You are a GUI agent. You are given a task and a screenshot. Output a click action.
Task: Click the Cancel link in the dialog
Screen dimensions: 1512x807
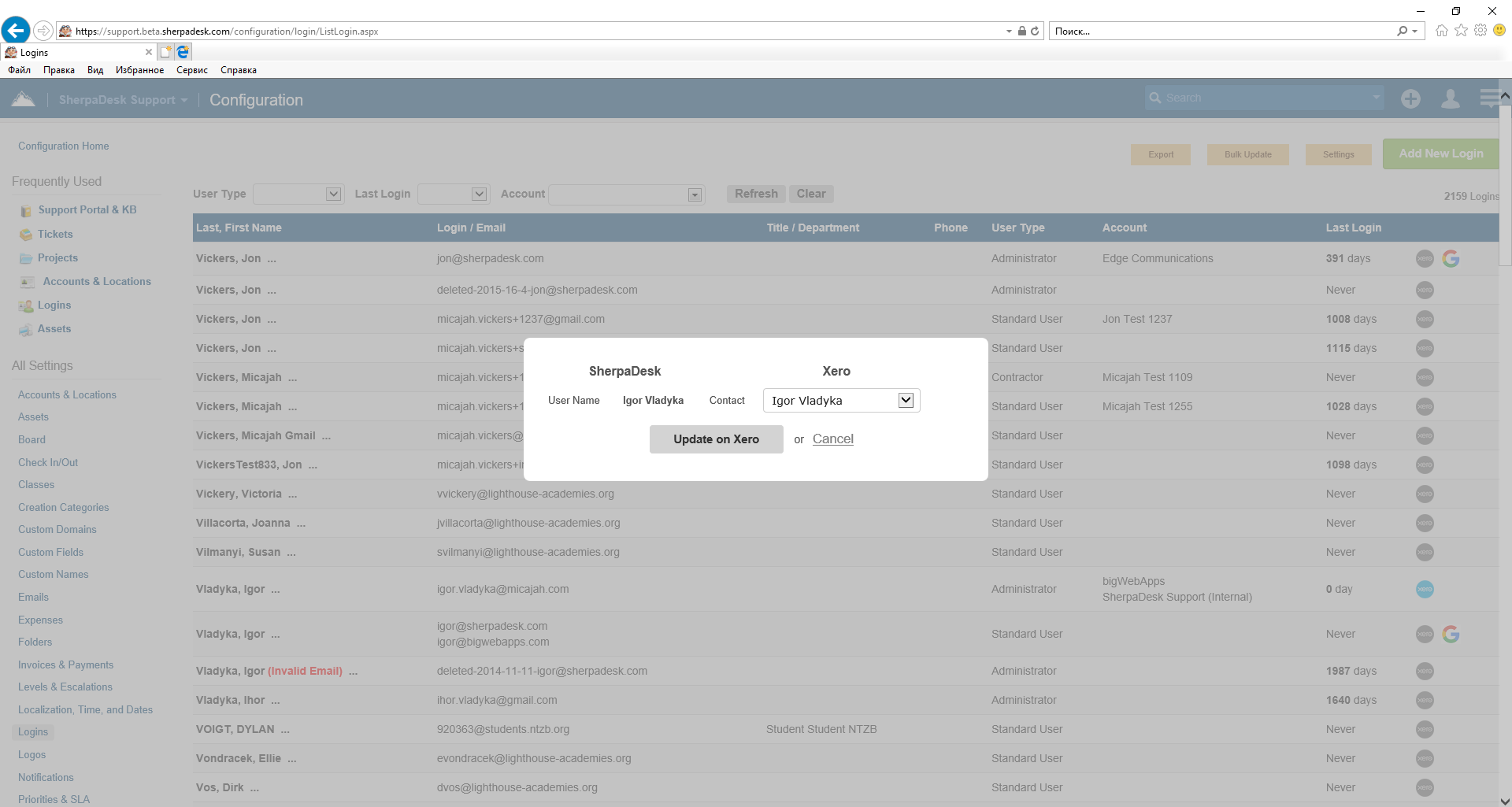pos(832,439)
